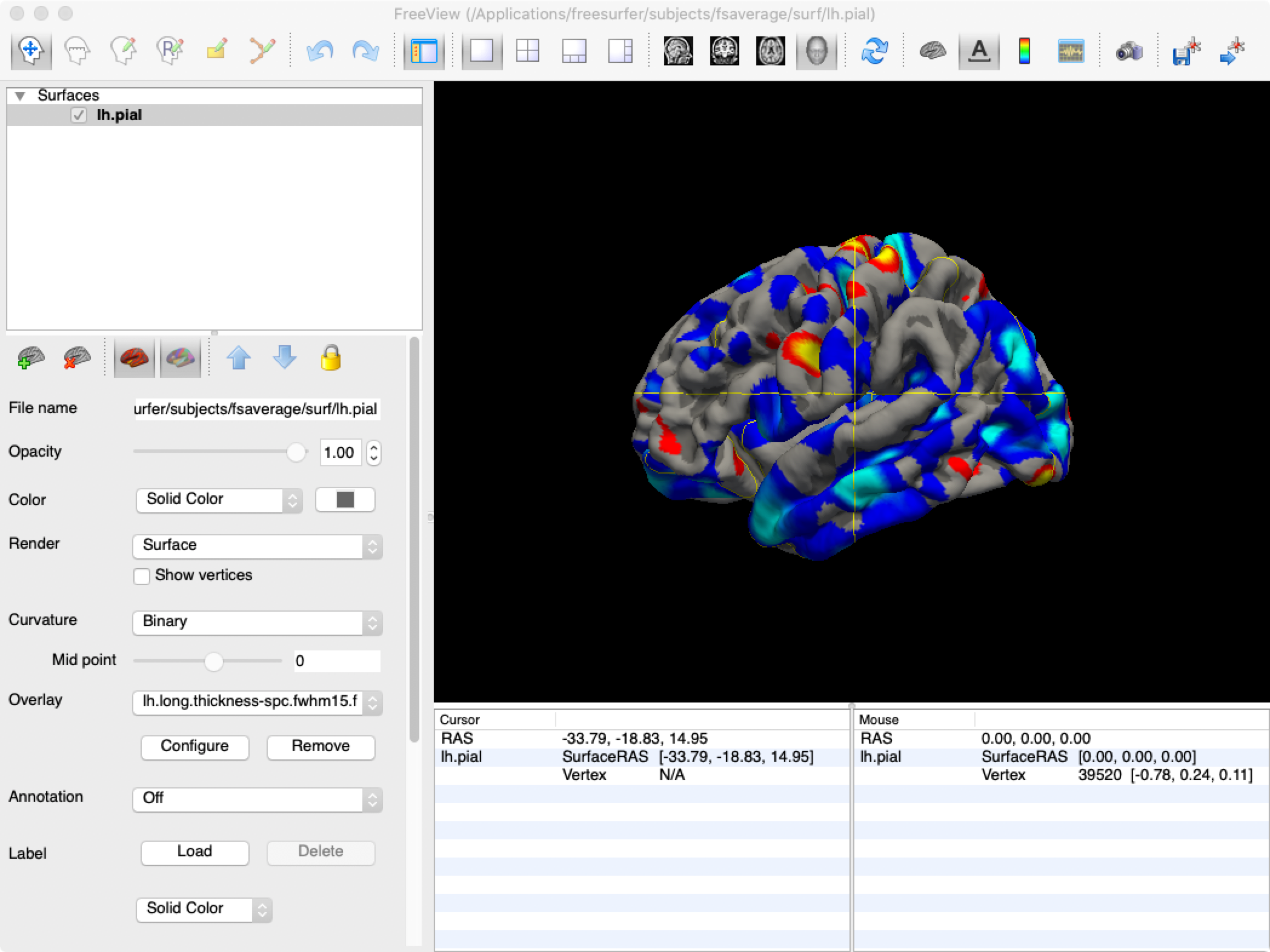Click the sagittal view icon
1270x952 pixels.
point(678,51)
